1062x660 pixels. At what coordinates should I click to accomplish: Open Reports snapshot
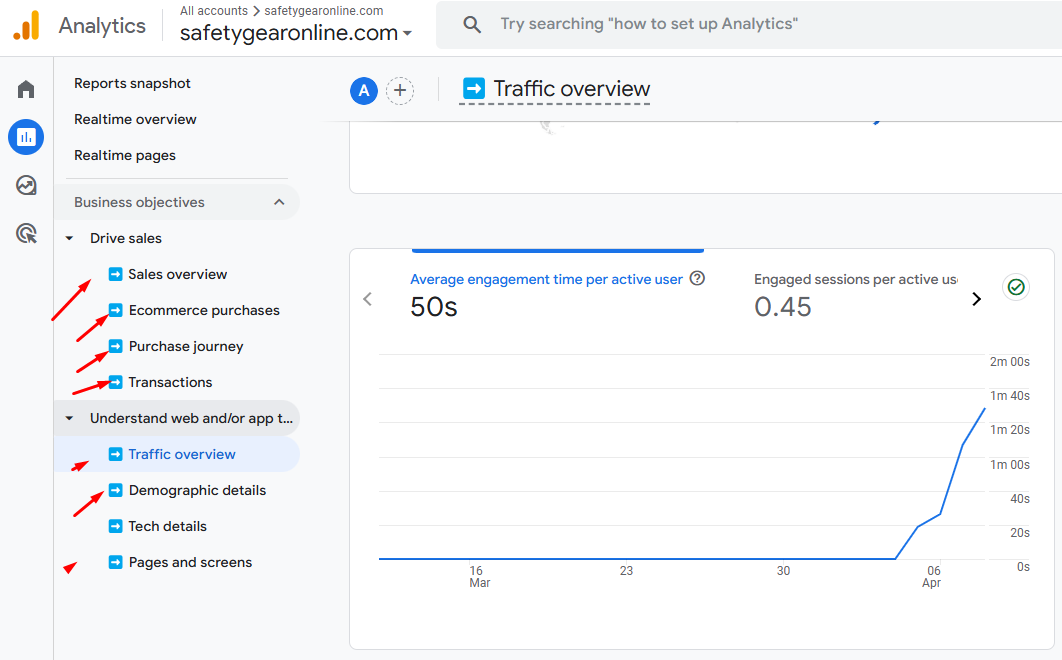click(x=132, y=83)
